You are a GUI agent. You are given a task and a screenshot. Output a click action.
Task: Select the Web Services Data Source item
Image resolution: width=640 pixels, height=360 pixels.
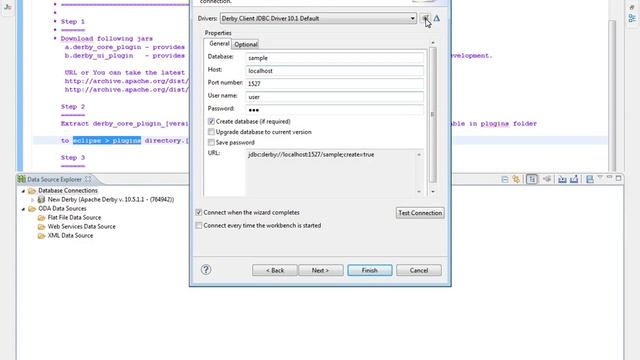coord(82,227)
